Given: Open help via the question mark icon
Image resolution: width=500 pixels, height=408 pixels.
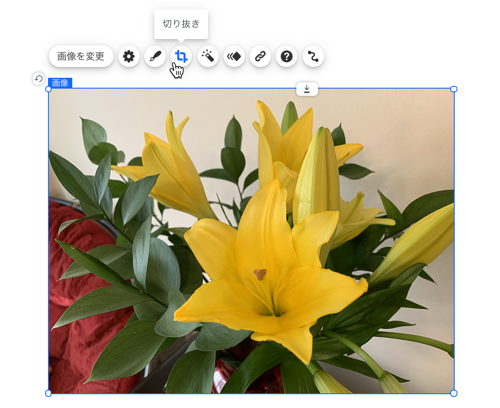Looking at the screenshot, I should pos(287,56).
